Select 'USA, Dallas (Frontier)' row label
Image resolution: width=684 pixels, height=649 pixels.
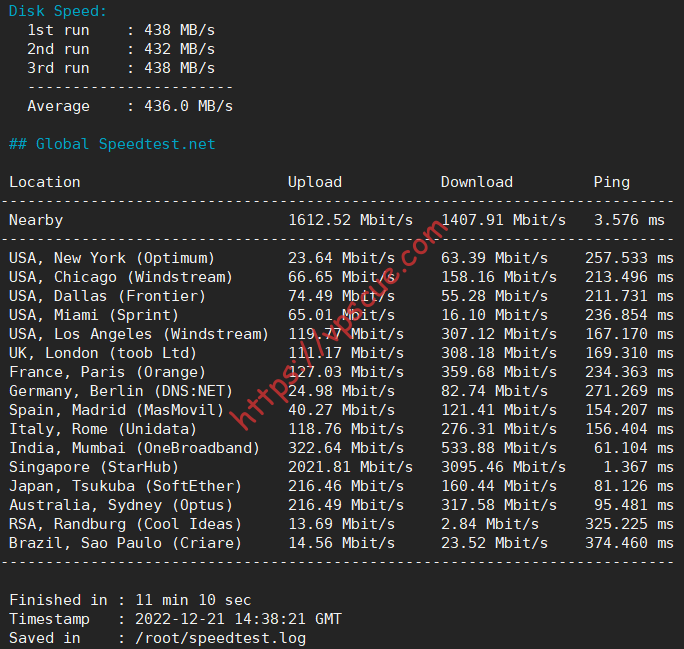pos(107,296)
